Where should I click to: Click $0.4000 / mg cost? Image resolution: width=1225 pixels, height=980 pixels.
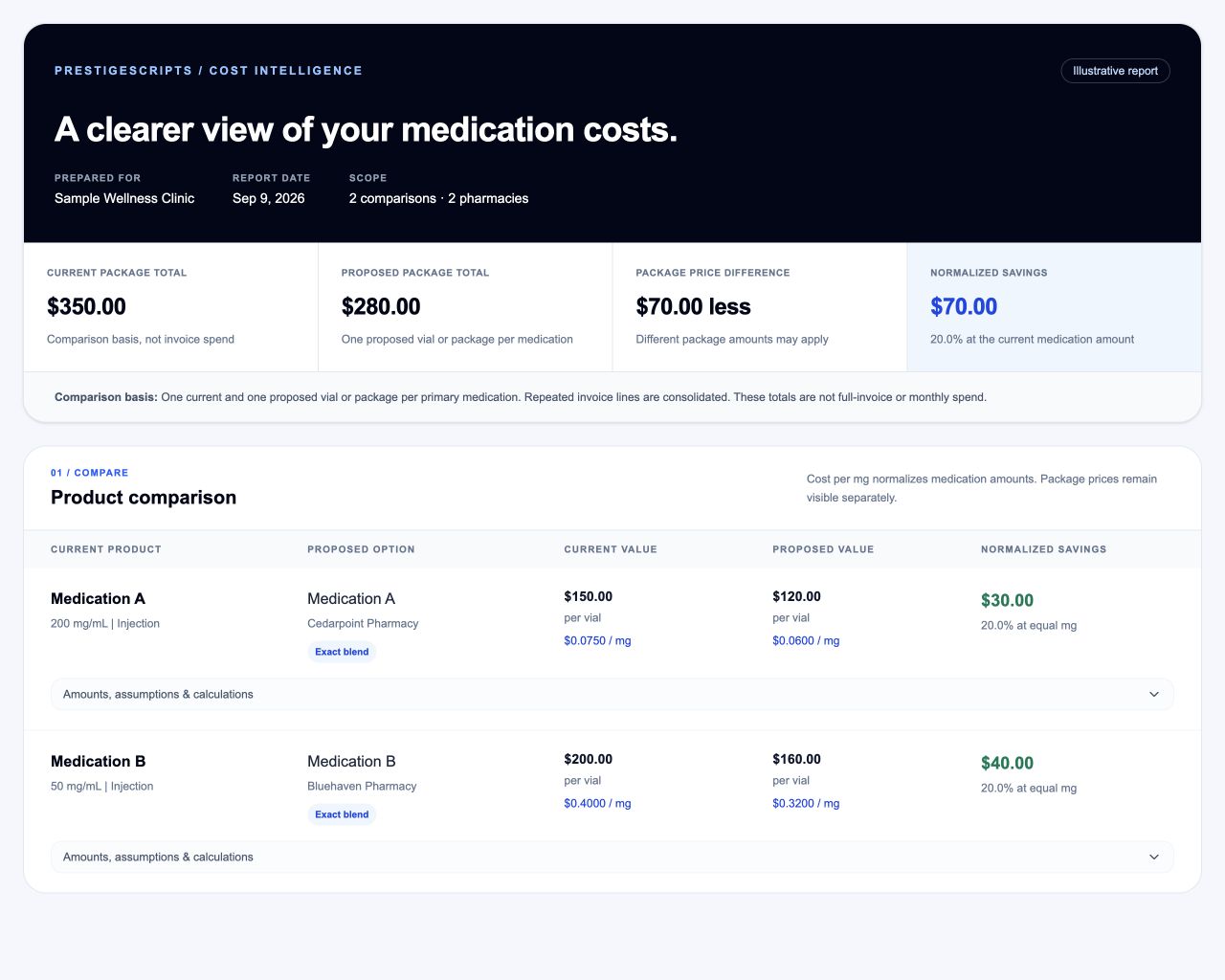click(x=597, y=803)
